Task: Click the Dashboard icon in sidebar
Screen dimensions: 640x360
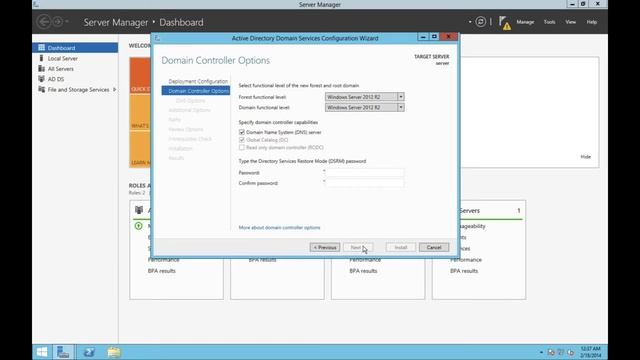Action: tap(41, 48)
